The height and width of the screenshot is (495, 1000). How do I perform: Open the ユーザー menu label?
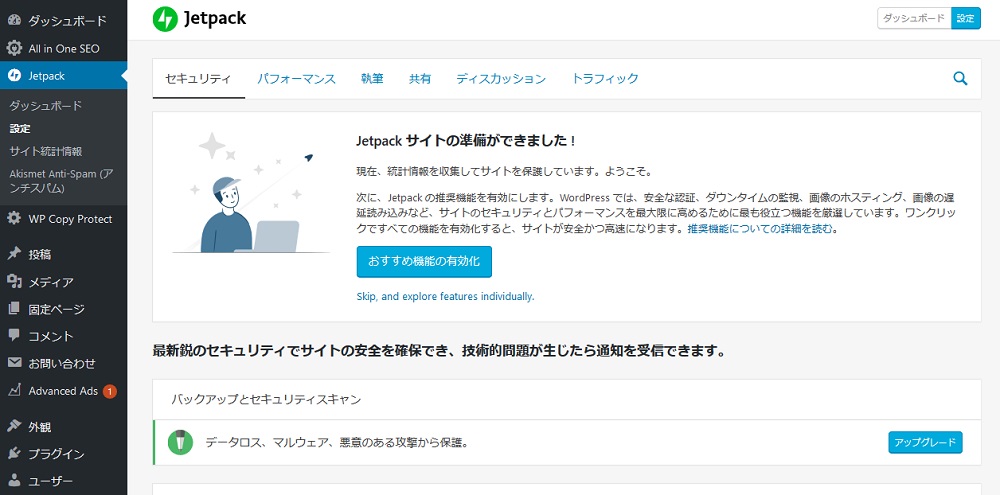click(50, 482)
